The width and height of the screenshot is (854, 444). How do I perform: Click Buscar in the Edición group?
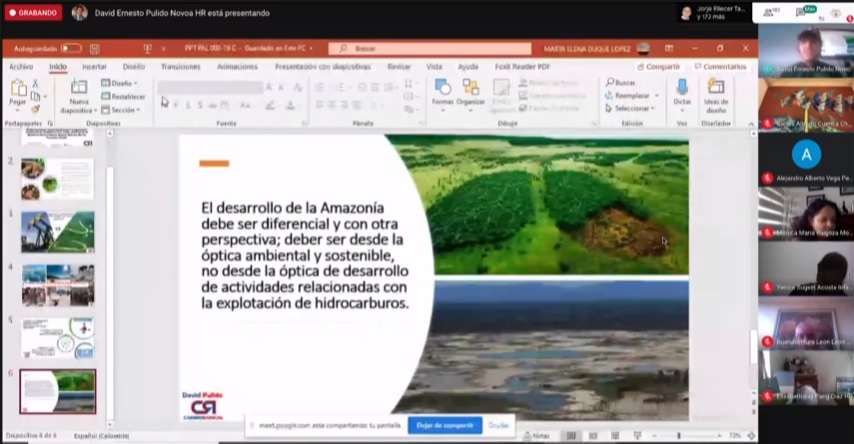click(620, 82)
